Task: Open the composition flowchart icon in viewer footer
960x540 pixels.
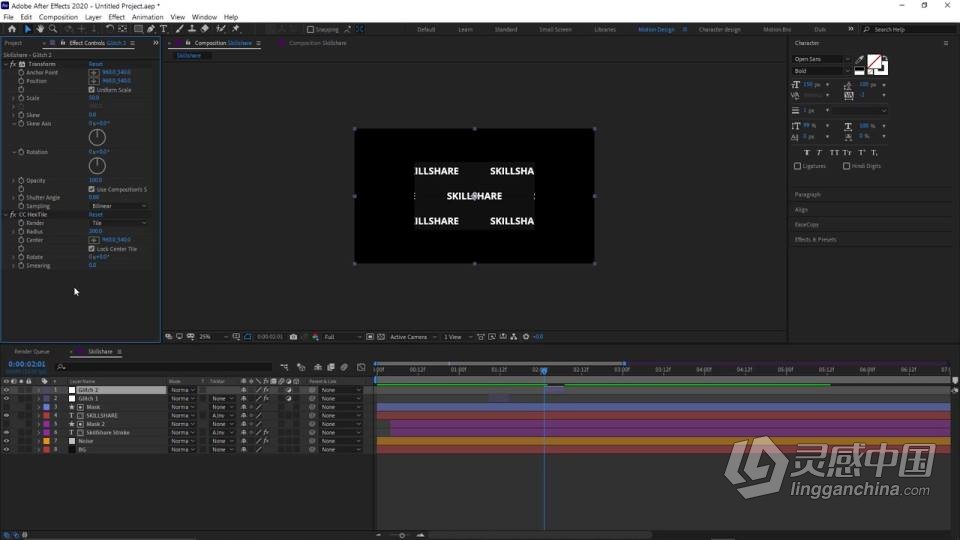Action: coord(514,337)
